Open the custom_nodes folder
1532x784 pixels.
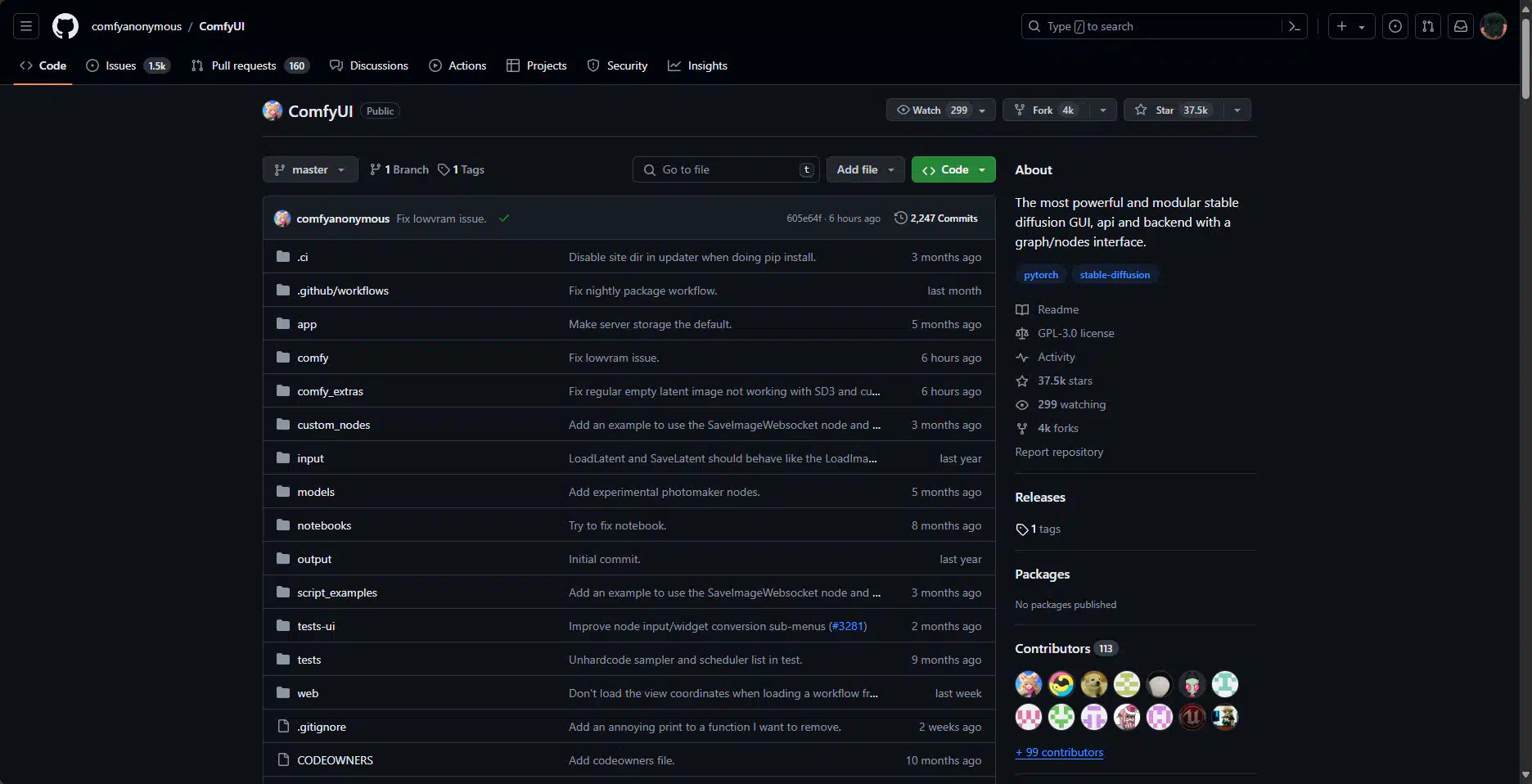pyautogui.click(x=333, y=425)
